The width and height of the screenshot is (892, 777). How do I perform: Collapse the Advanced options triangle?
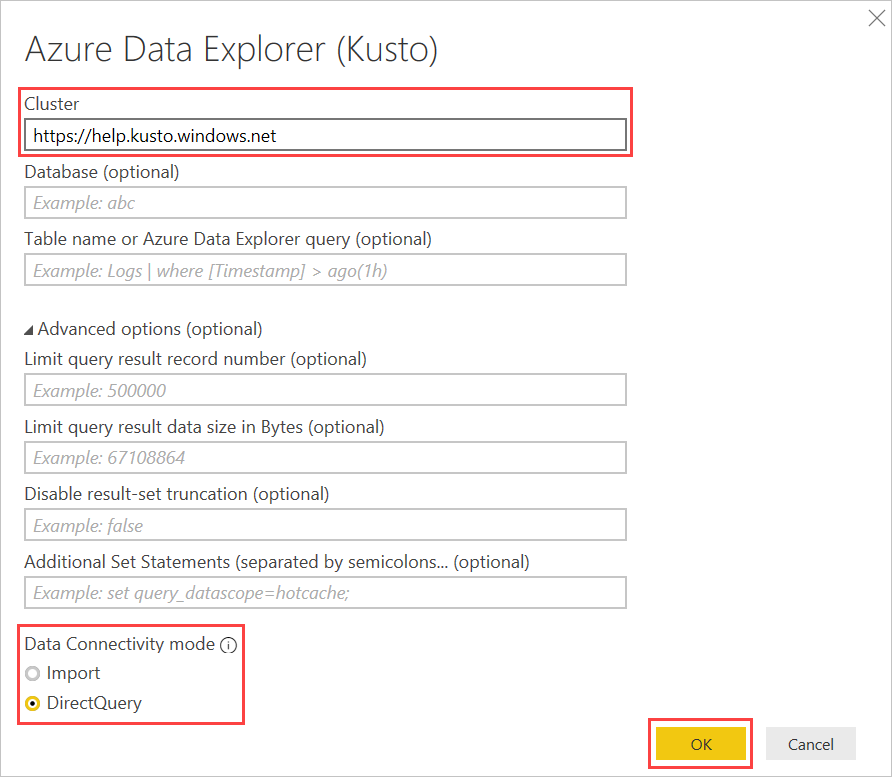pyautogui.click(x=29, y=329)
